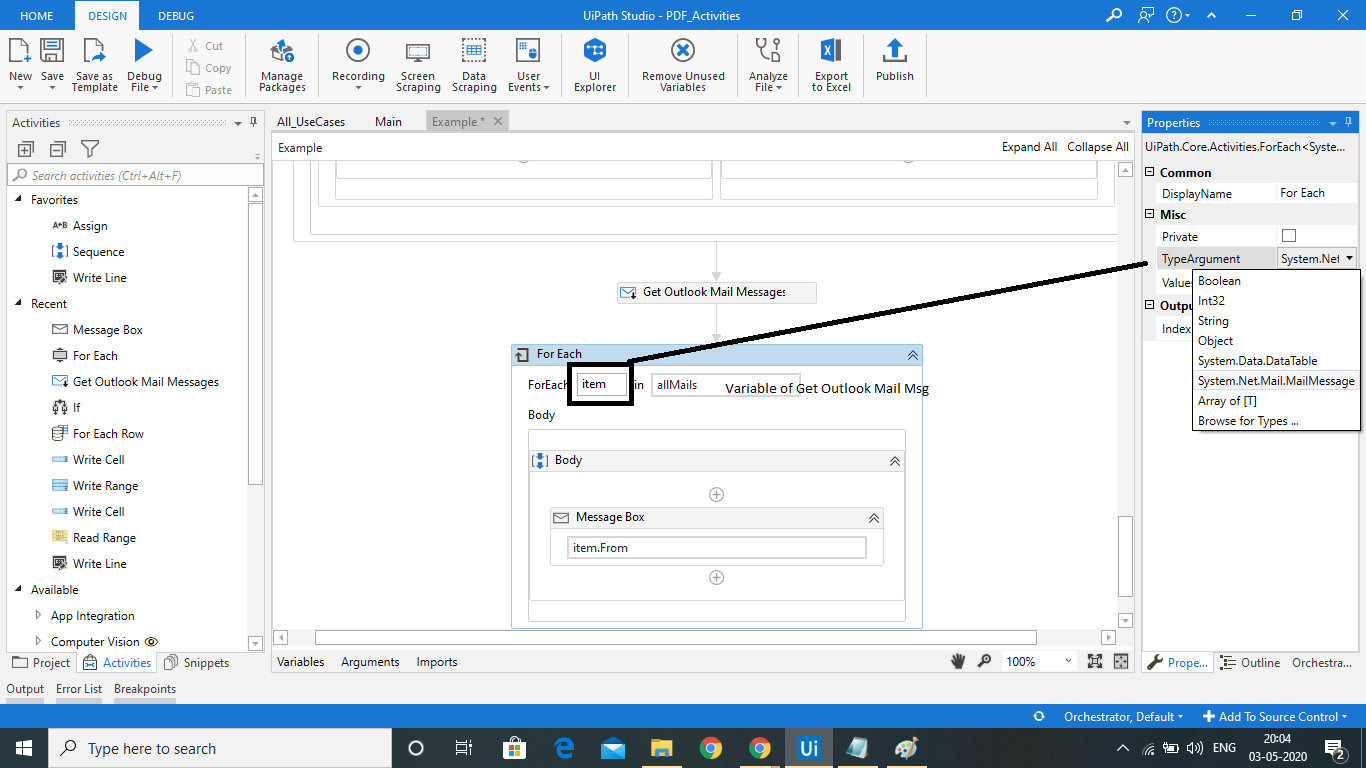Select the pan hand tool in designer
Image resolution: width=1366 pixels, height=768 pixels.
coord(958,661)
